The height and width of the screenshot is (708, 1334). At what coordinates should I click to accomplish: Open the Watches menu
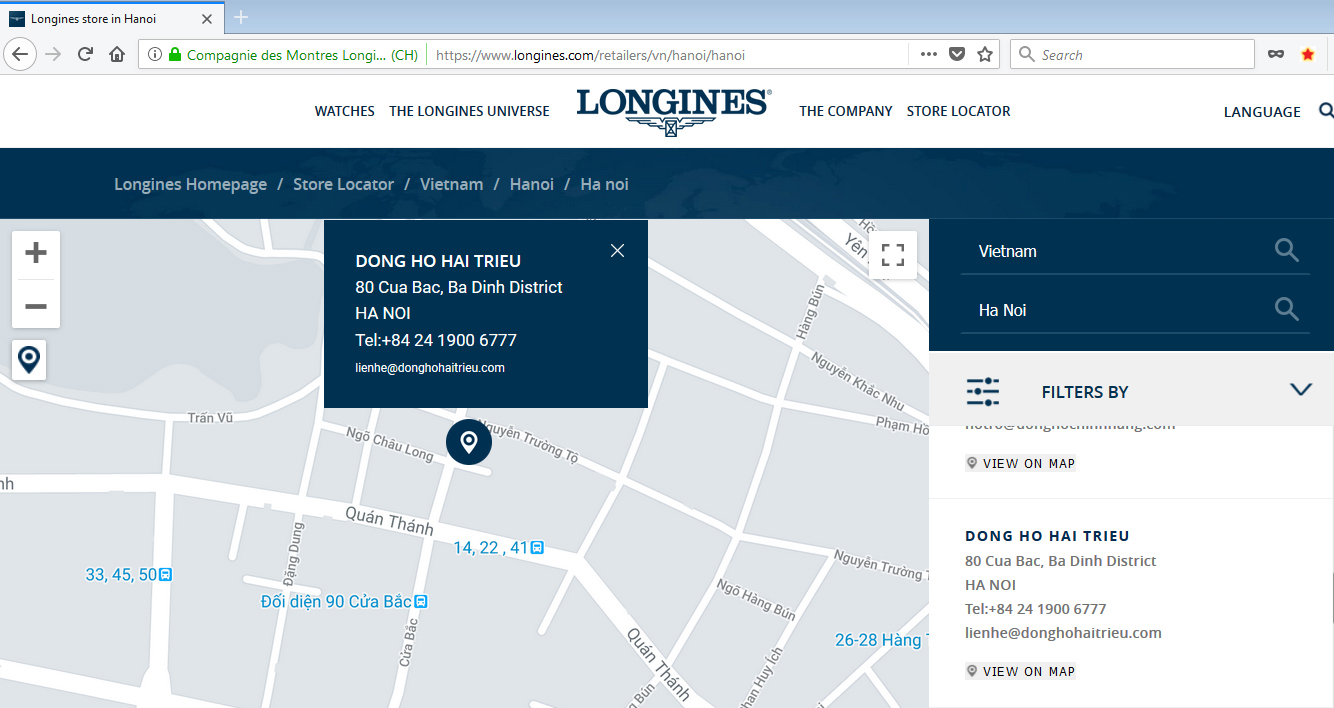click(345, 111)
